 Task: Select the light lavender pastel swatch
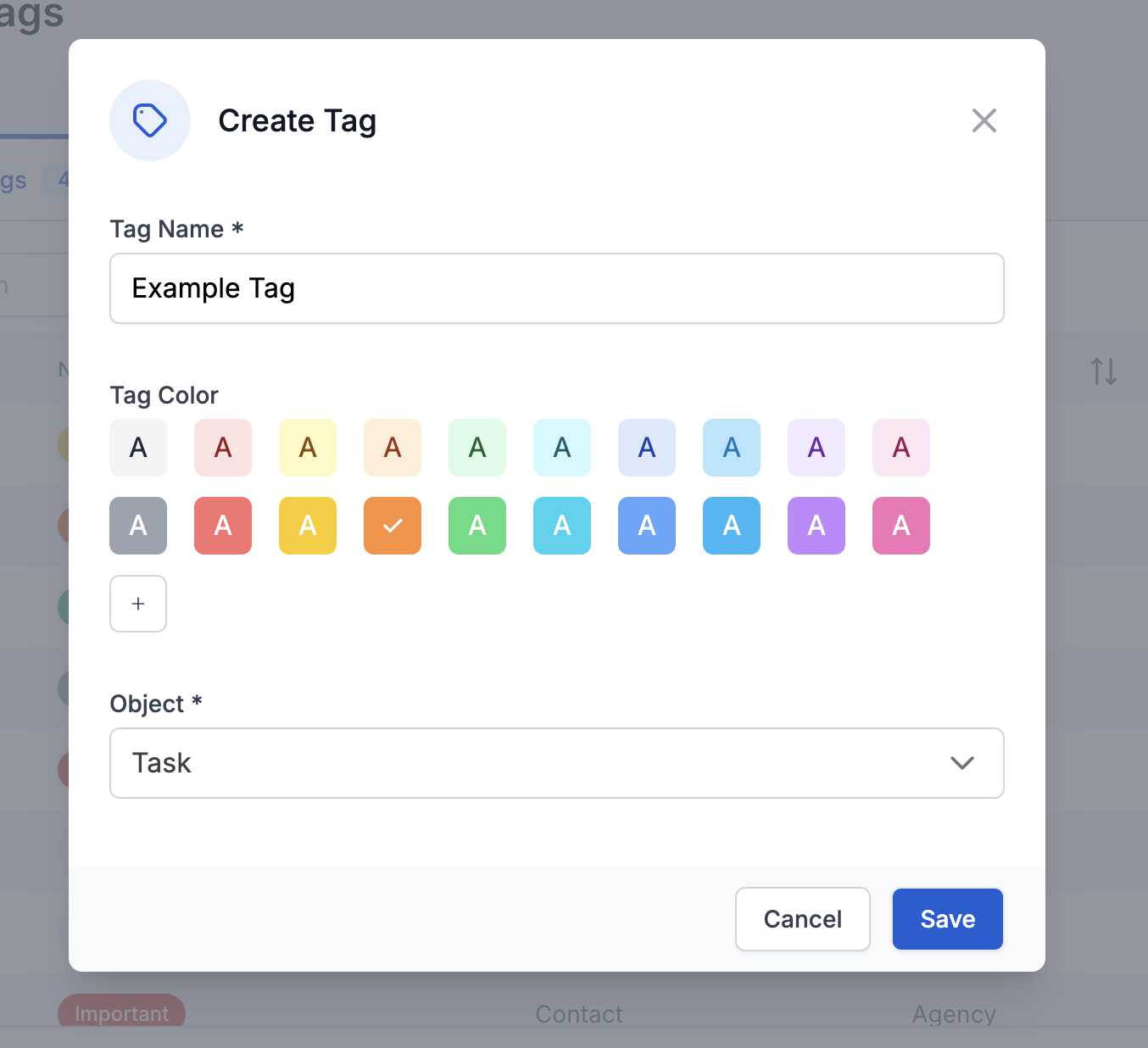point(816,448)
